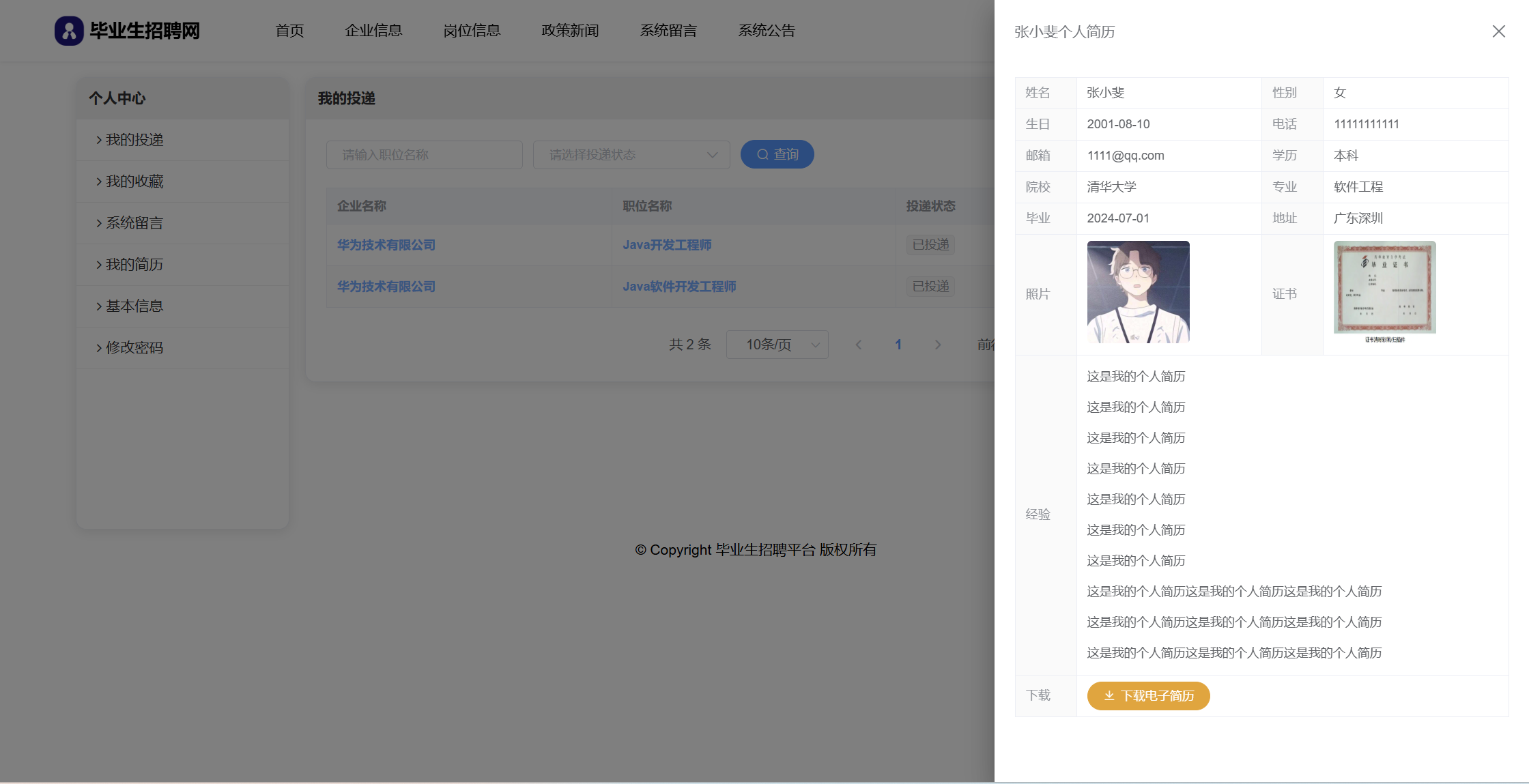Select 修改密码 sidebar item
The width and height of the screenshot is (1529, 784).
pyautogui.click(x=134, y=348)
